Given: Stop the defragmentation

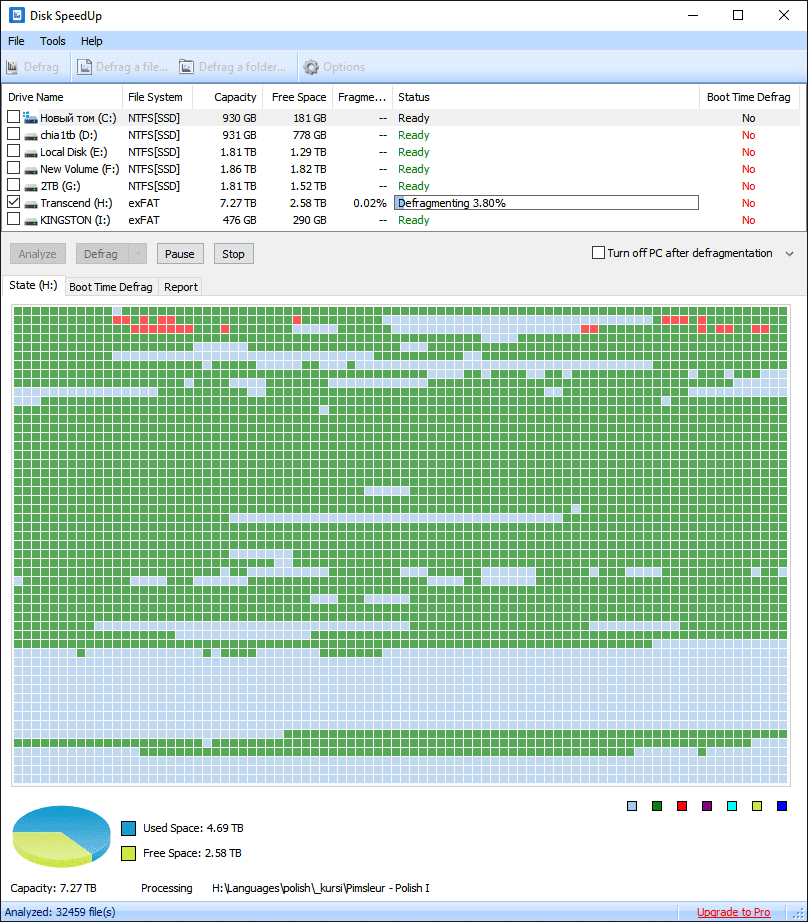Looking at the screenshot, I should coord(233,254).
